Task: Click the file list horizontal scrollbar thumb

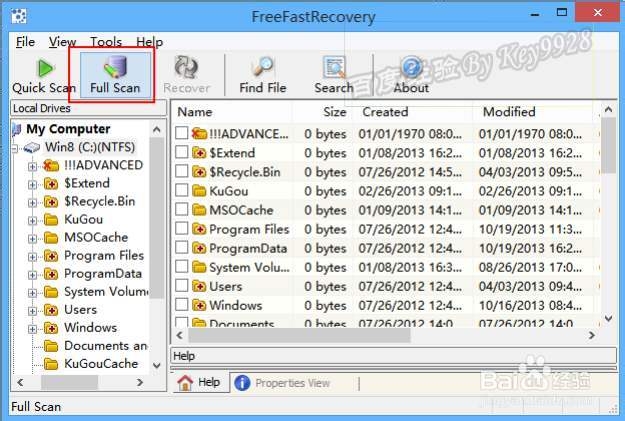Action: pyautogui.click(x=299, y=336)
